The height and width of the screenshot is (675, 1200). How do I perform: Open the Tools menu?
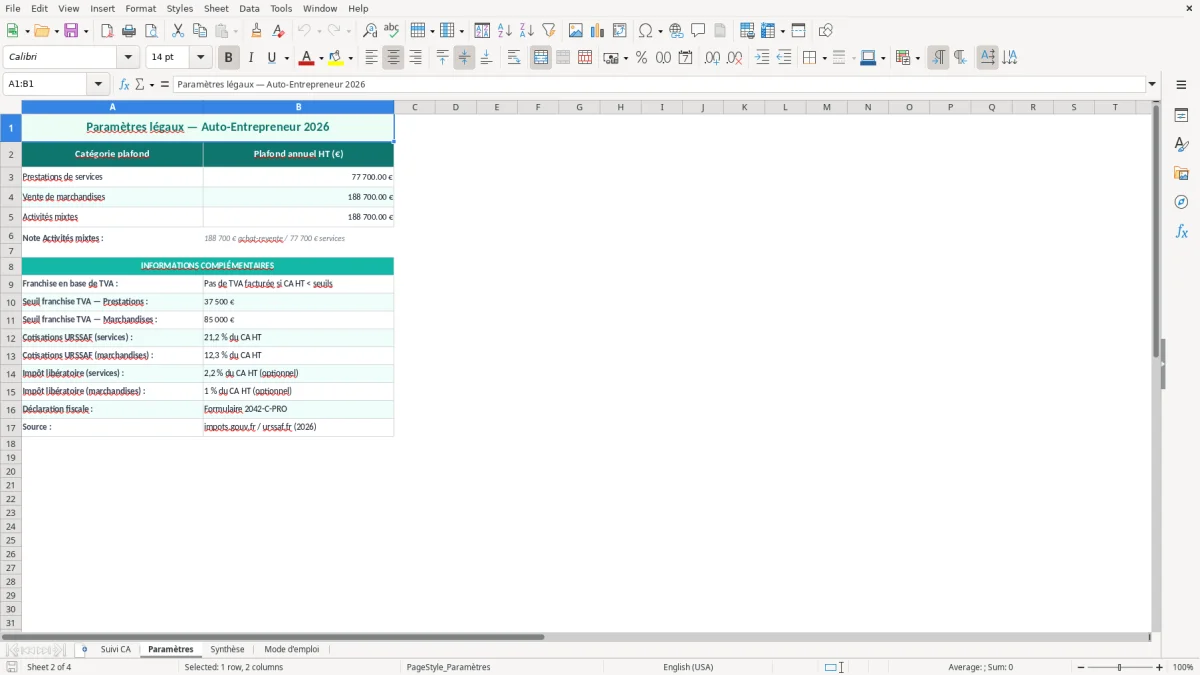(x=281, y=8)
